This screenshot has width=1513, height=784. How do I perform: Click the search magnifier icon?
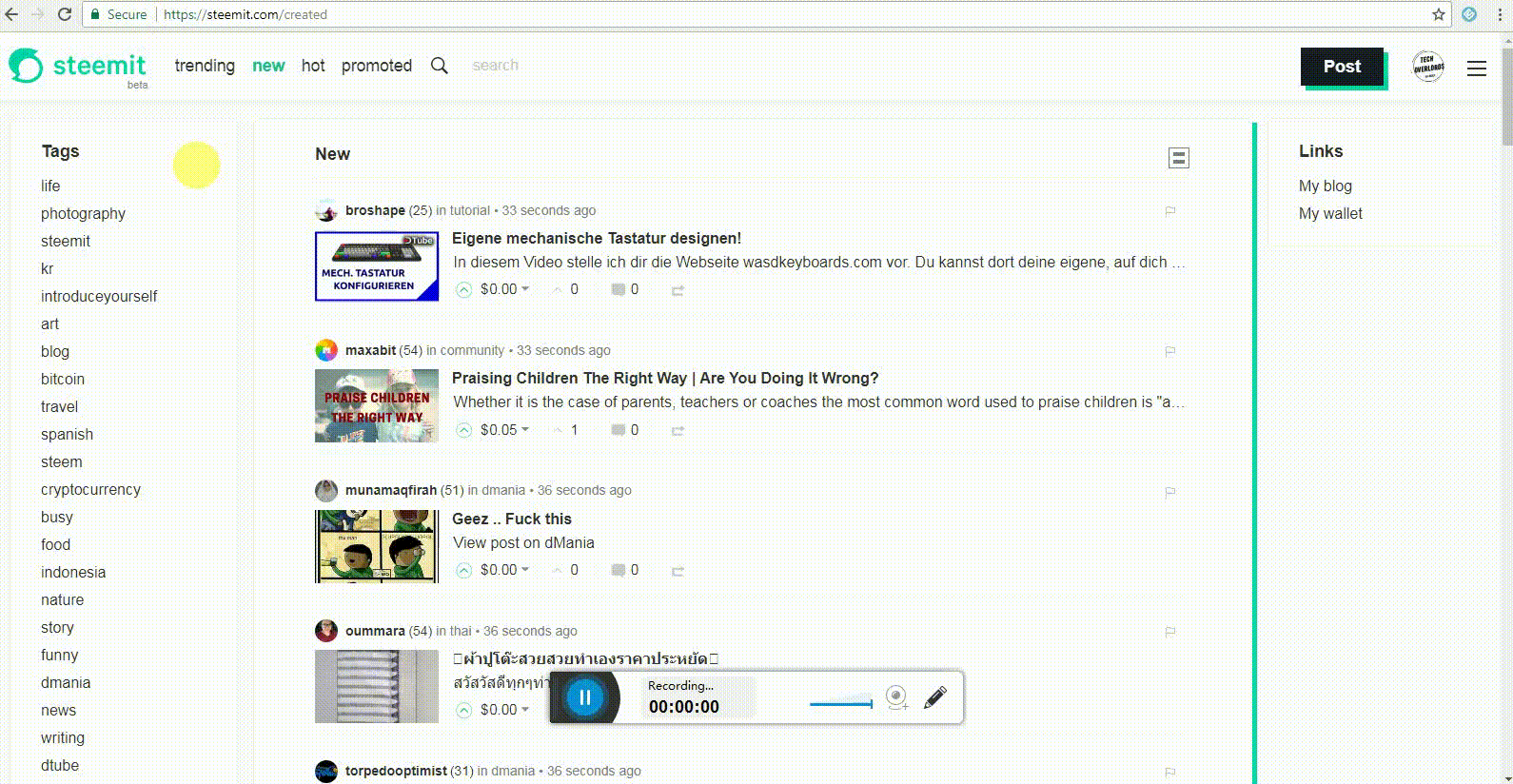439,66
